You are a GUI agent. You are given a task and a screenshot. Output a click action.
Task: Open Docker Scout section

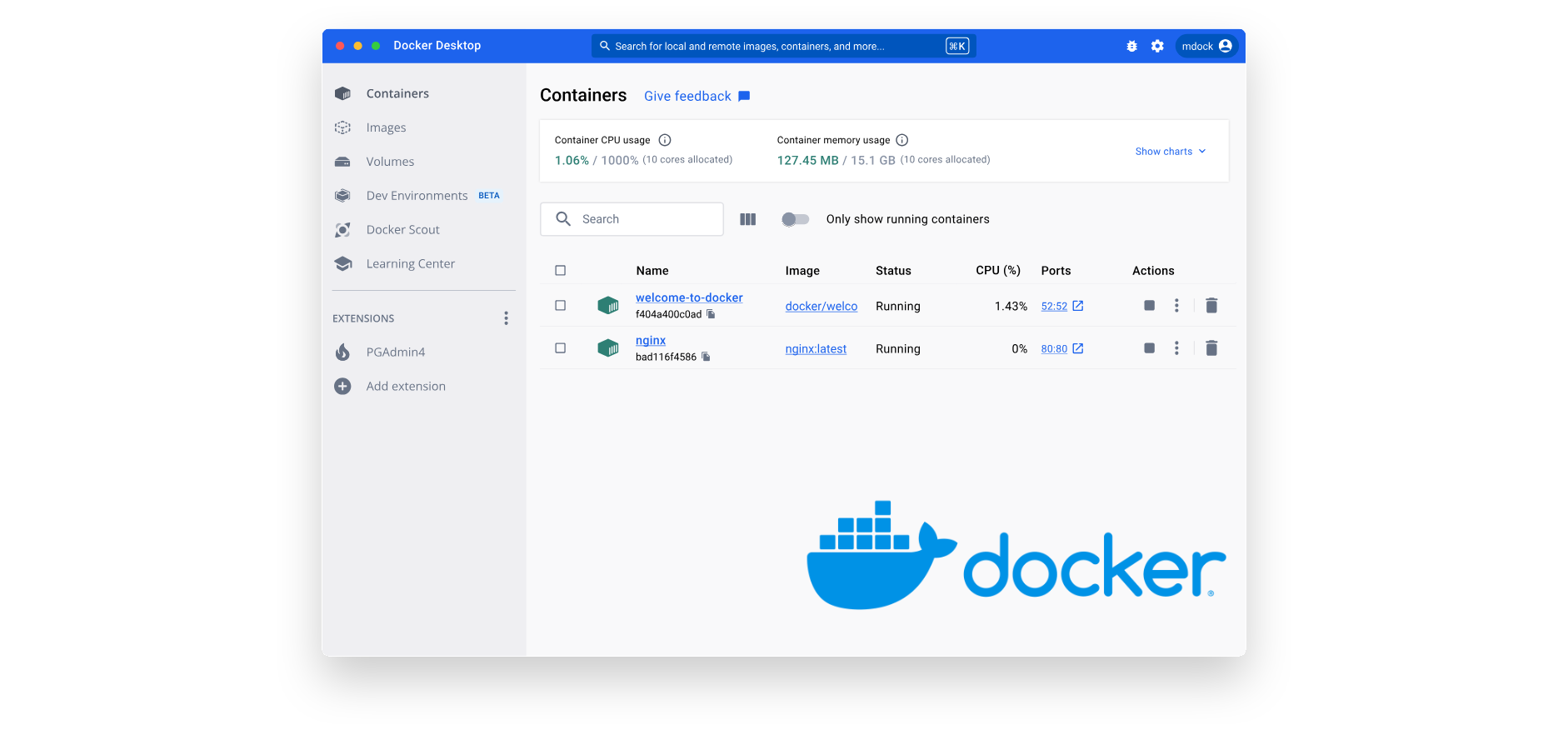[402, 230]
